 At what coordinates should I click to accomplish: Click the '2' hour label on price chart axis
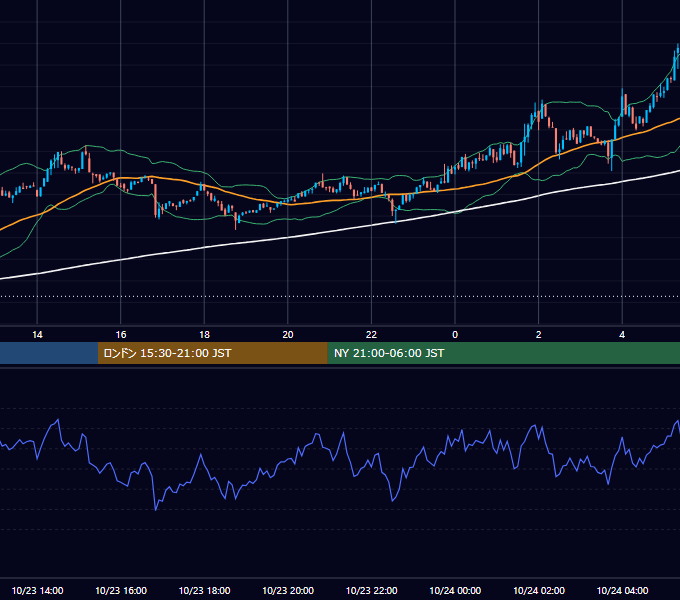tap(538, 335)
